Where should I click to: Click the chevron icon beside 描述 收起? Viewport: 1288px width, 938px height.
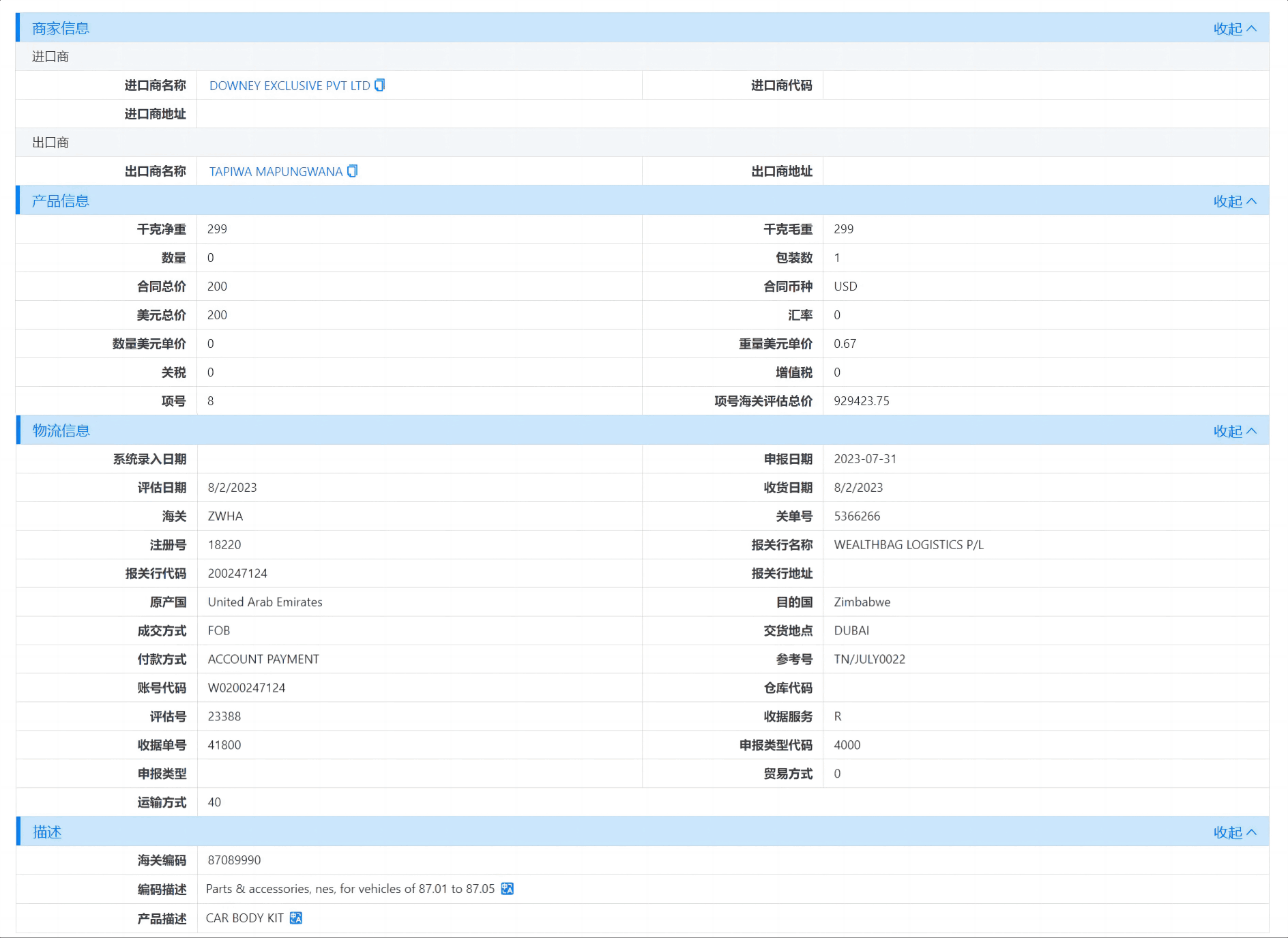tap(1253, 832)
